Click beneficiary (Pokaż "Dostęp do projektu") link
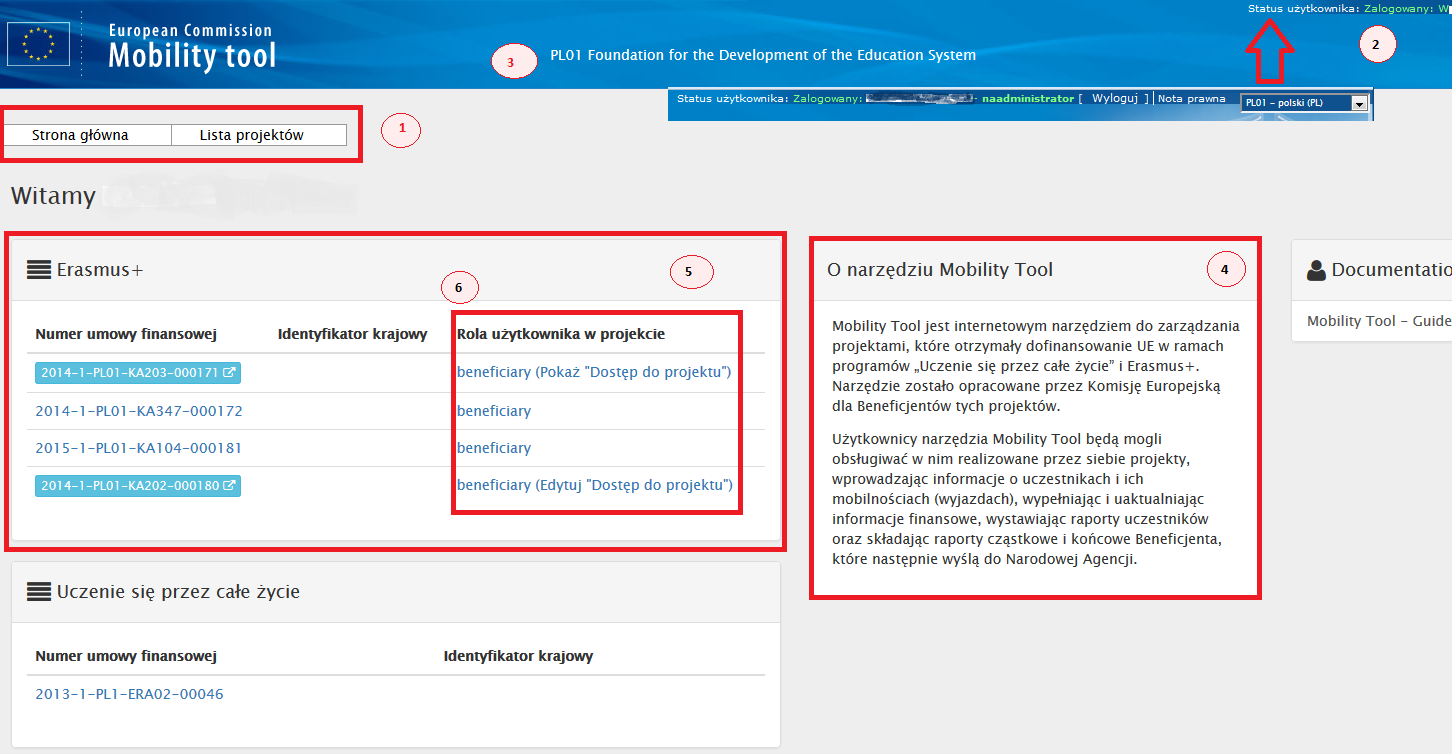1452x754 pixels. click(x=594, y=372)
